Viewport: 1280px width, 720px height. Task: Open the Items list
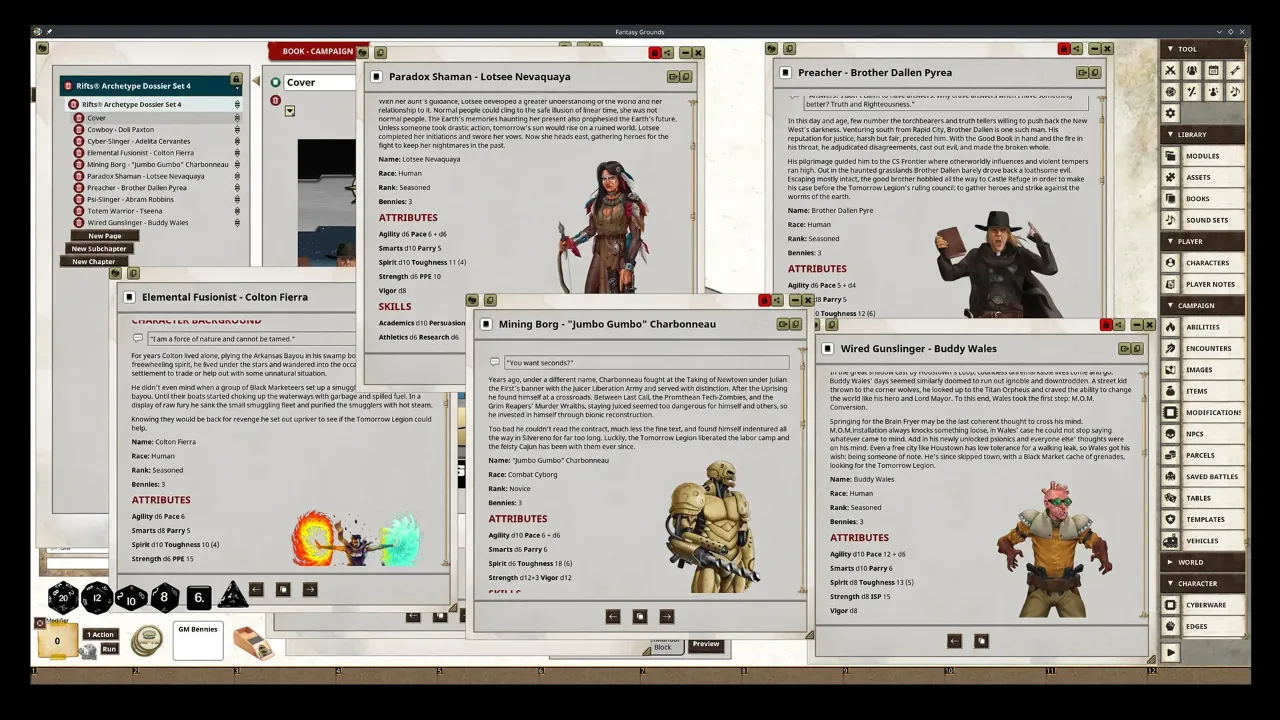tap(1203, 391)
